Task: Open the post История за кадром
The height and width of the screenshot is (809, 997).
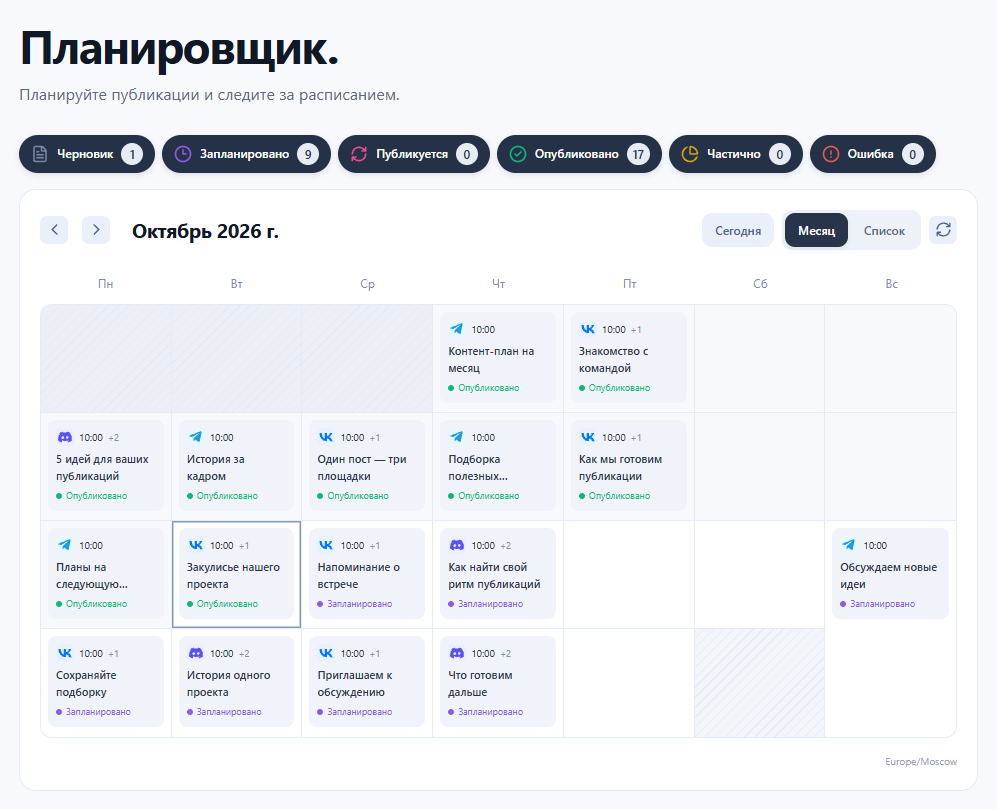Action: [x=237, y=466]
